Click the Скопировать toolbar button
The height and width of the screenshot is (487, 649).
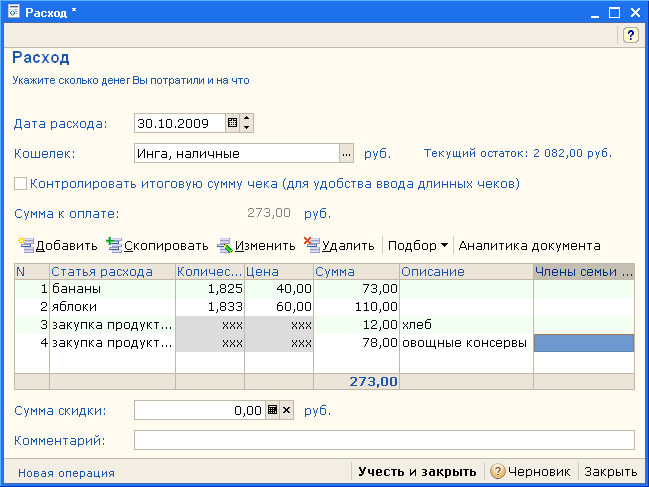click(x=157, y=245)
